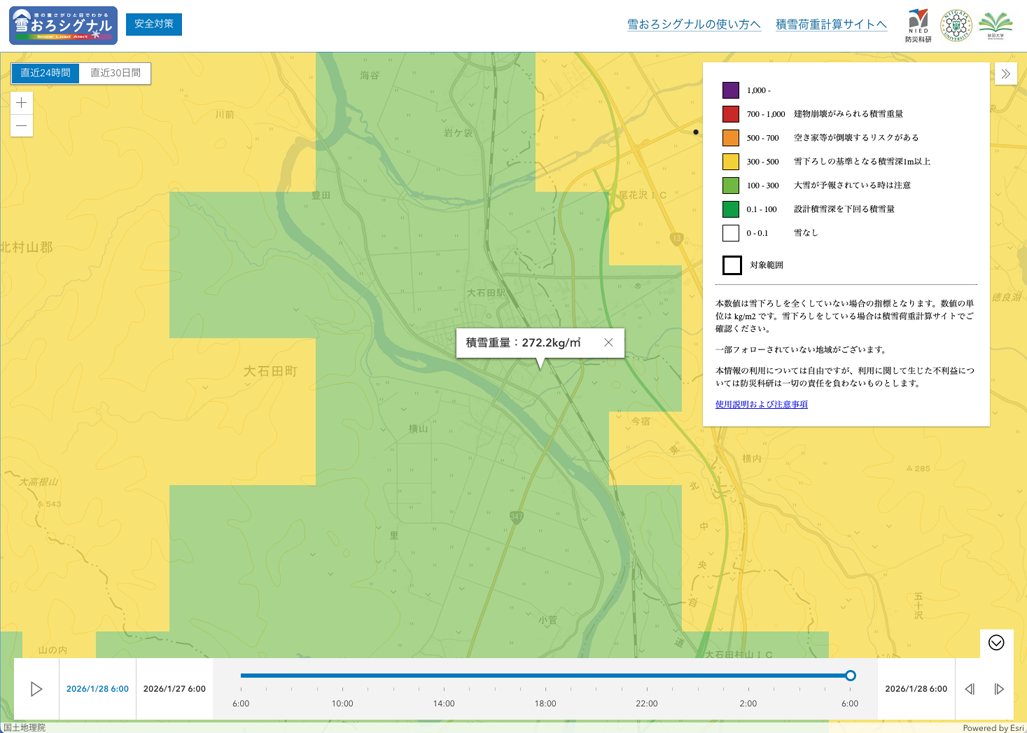1027x733 pixels.
Task: Open 雪おろシグナルの使い方へ link
Action: pos(693,25)
